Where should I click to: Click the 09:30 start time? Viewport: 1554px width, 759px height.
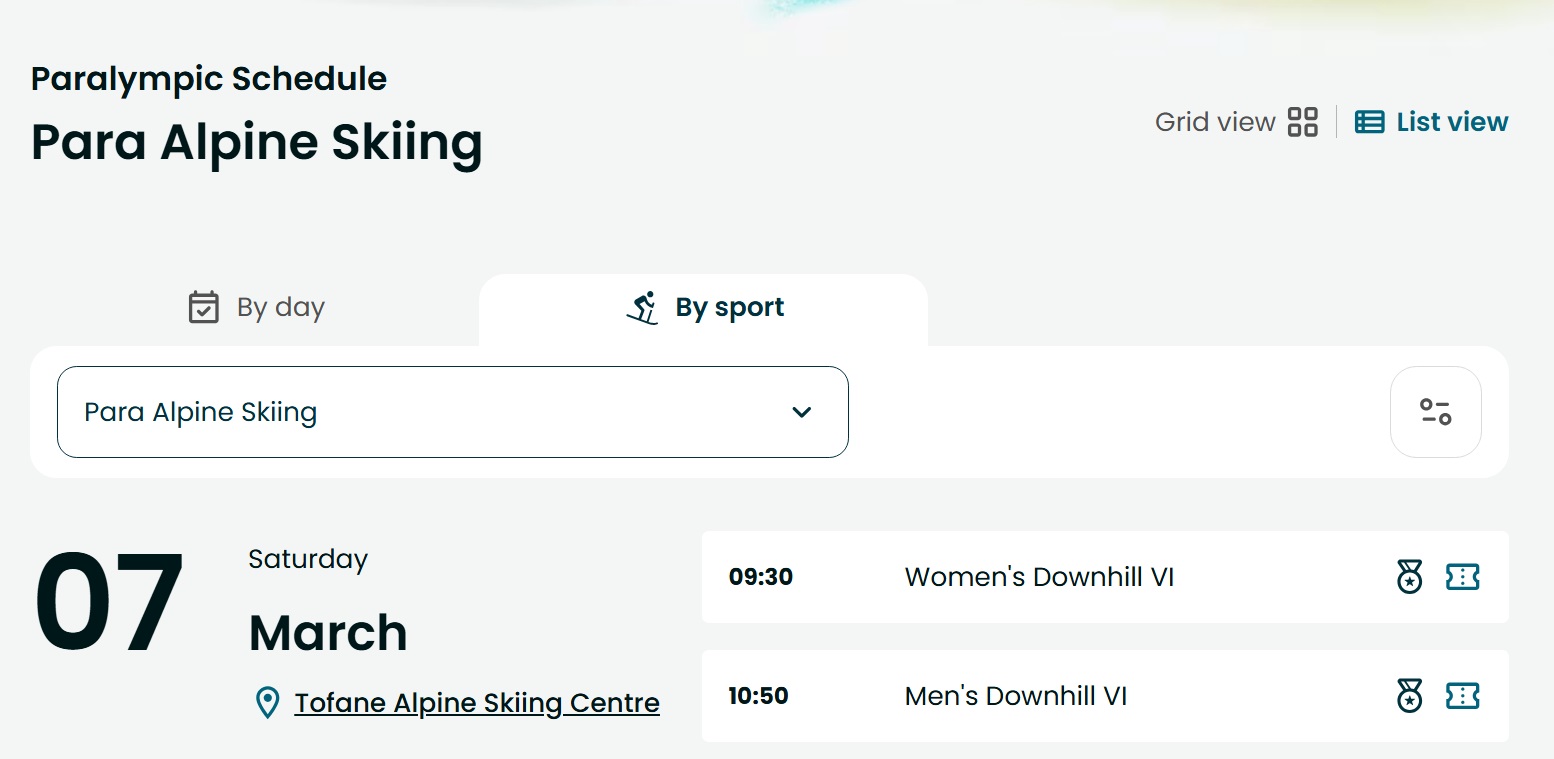coord(761,577)
